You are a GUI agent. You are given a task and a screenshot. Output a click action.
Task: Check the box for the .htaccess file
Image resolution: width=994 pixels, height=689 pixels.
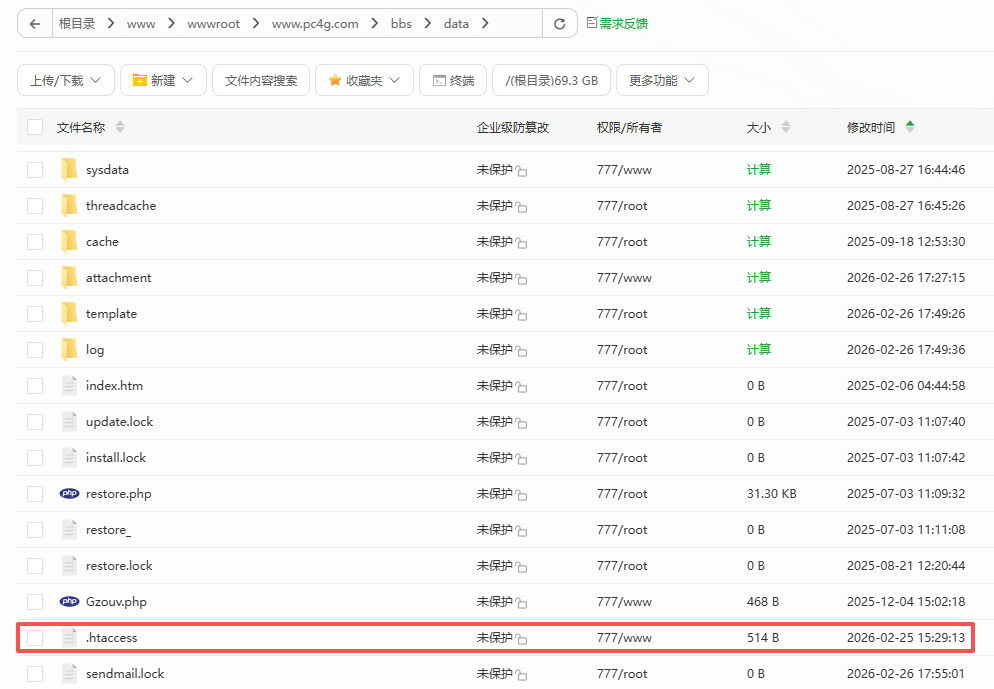[35, 638]
